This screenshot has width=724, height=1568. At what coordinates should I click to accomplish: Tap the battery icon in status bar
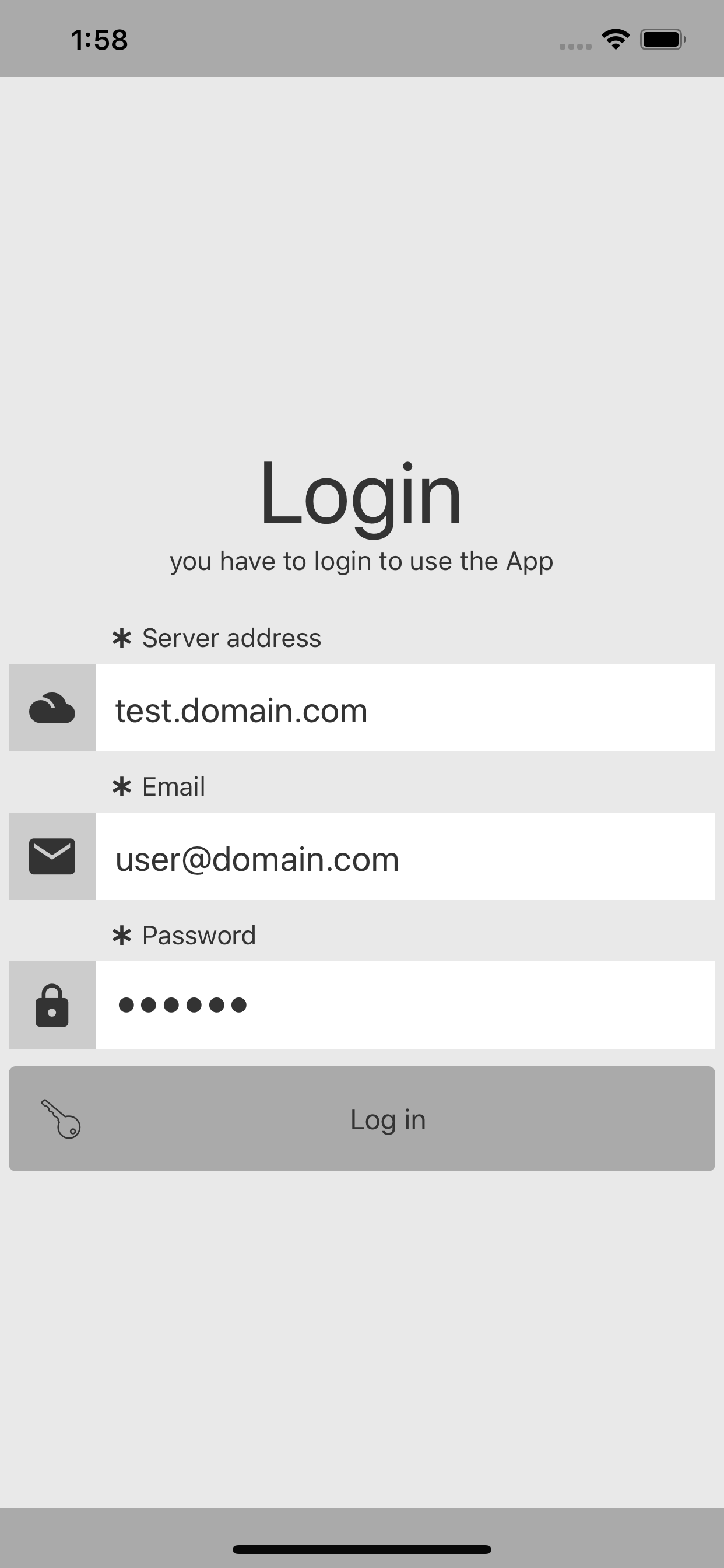click(x=663, y=40)
